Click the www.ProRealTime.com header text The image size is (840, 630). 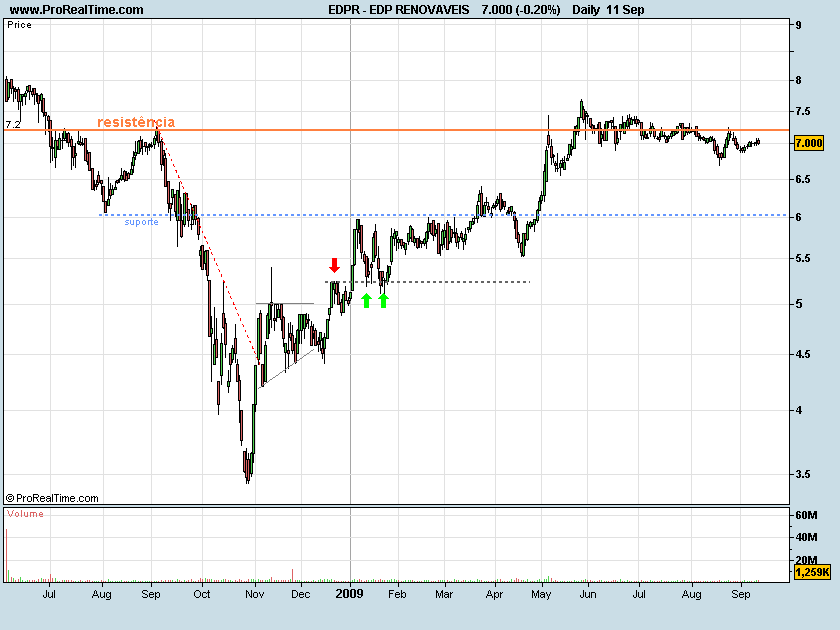[x=77, y=10]
